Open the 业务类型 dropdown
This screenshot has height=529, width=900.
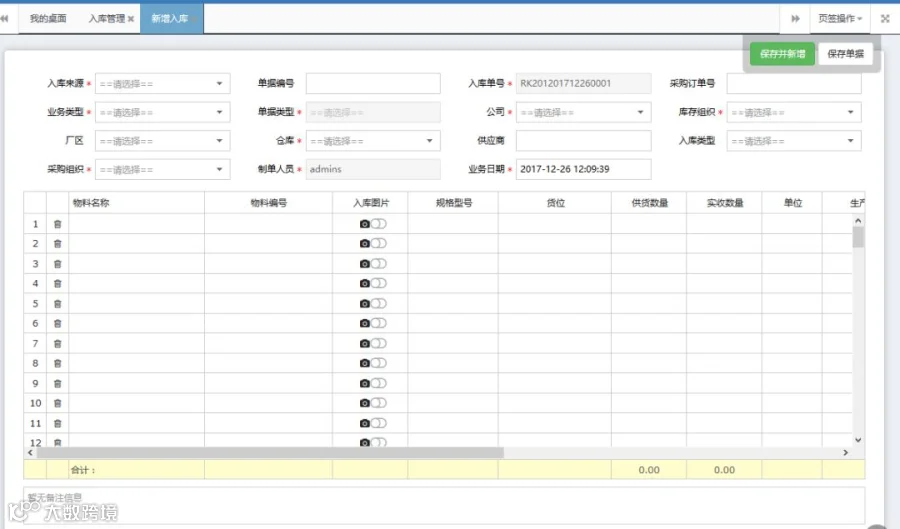[x=162, y=112]
